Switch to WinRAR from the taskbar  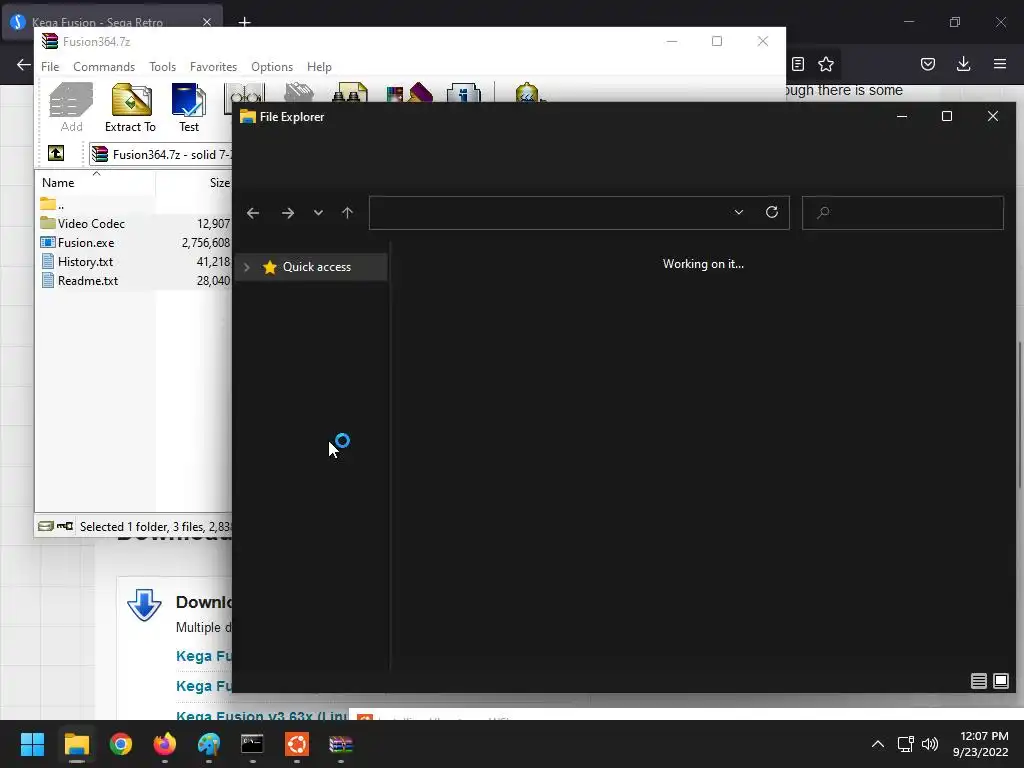(340, 744)
